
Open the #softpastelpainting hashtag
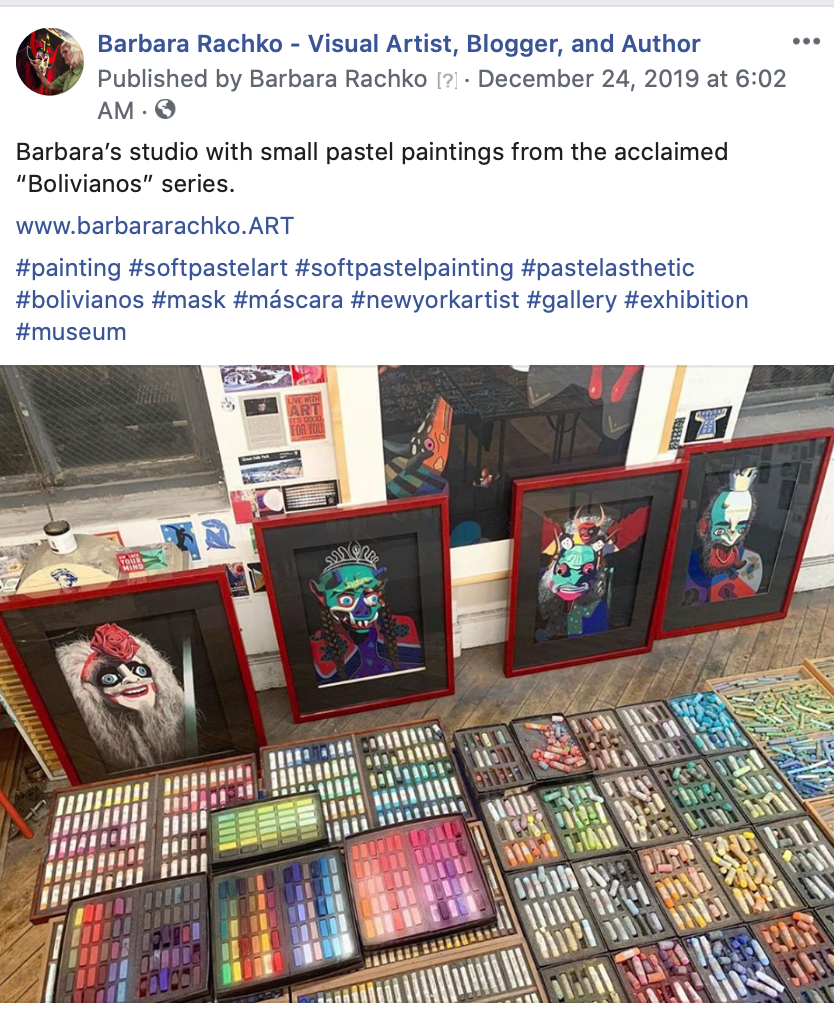pos(404,268)
